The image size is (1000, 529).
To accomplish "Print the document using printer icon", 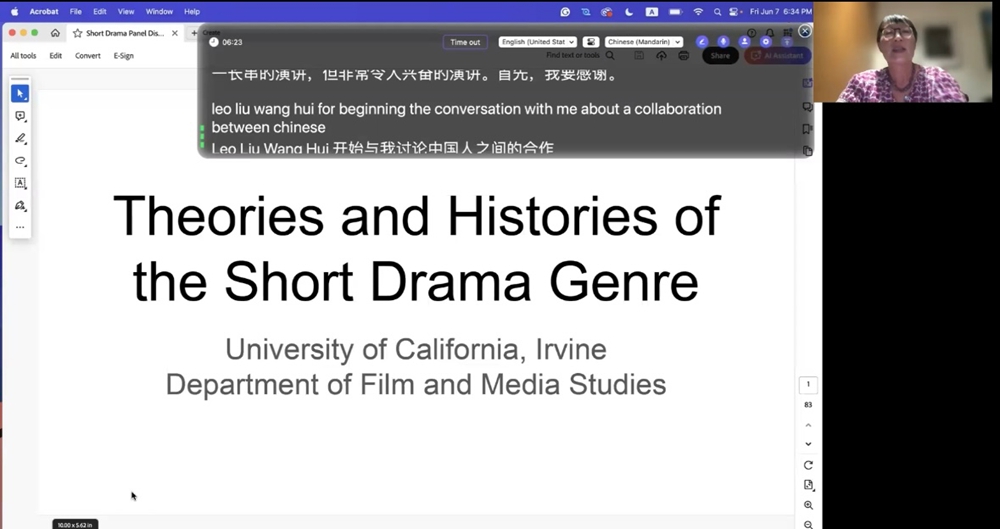I will (x=684, y=56).
